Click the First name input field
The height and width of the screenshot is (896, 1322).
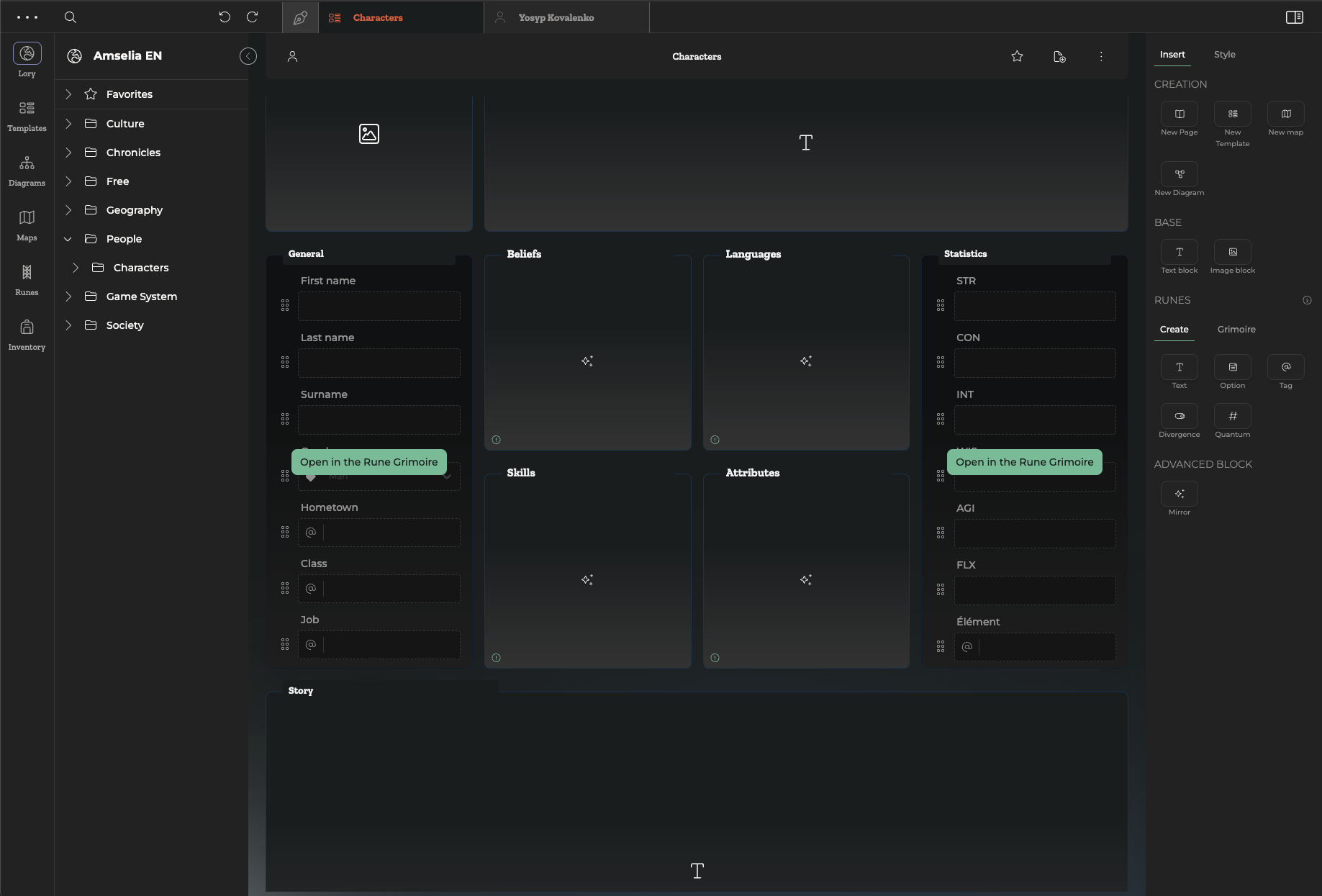pos(379,307)
